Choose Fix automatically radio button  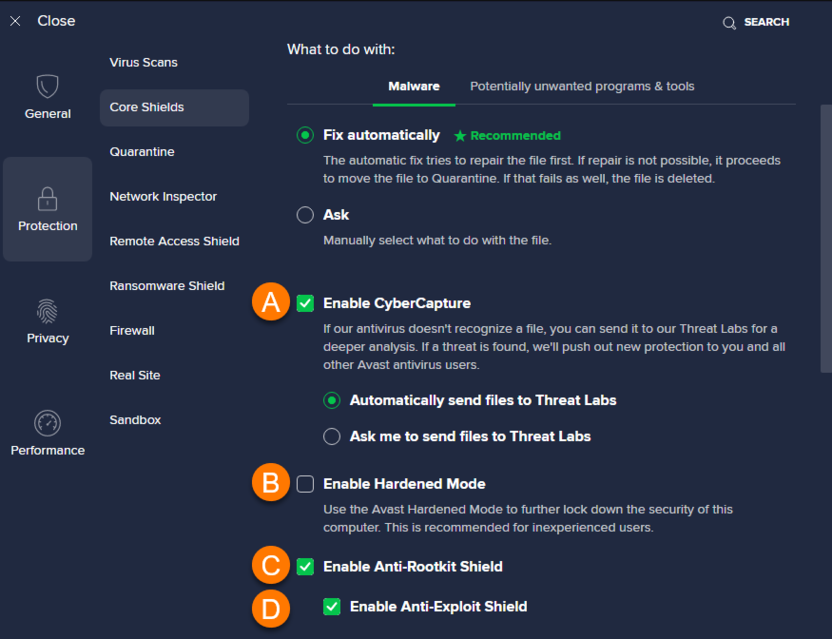point(305,135)
